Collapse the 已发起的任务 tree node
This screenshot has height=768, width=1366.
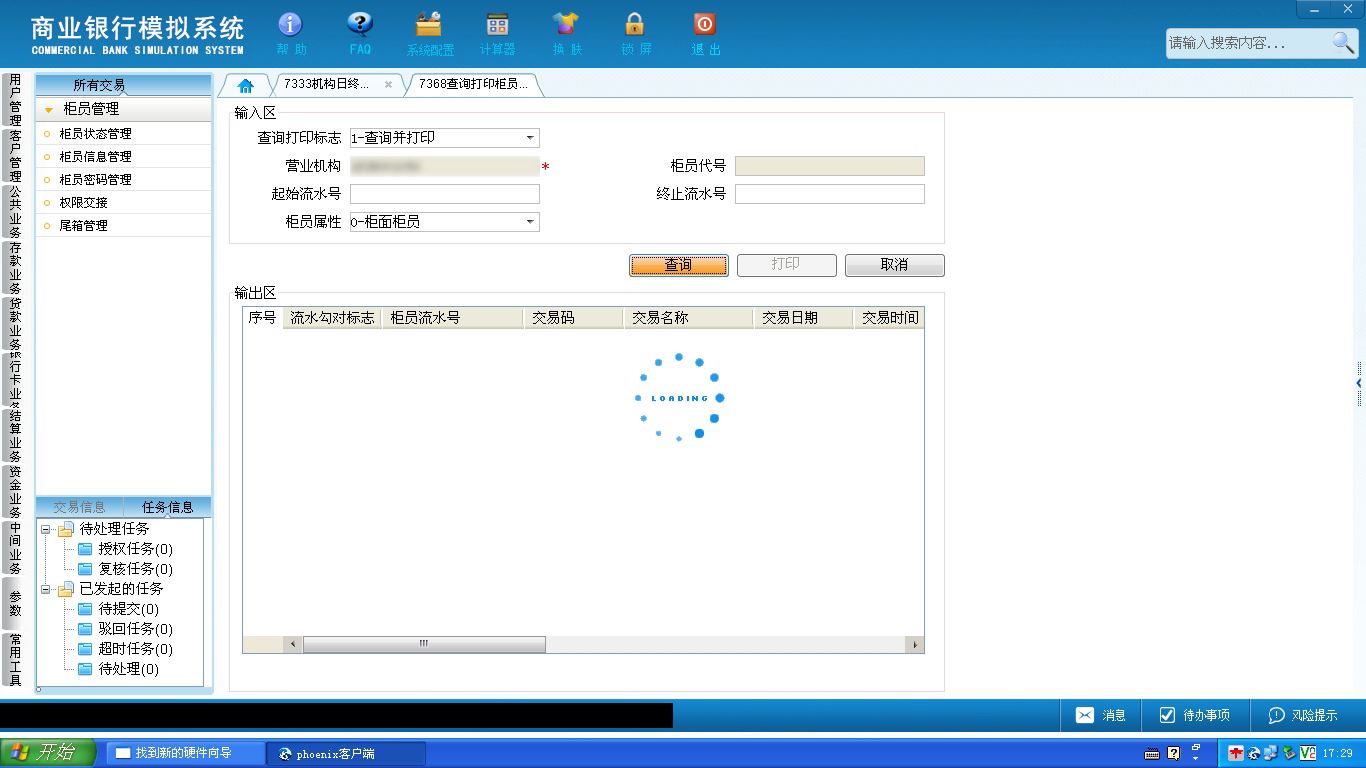click(x=46, y=589)
